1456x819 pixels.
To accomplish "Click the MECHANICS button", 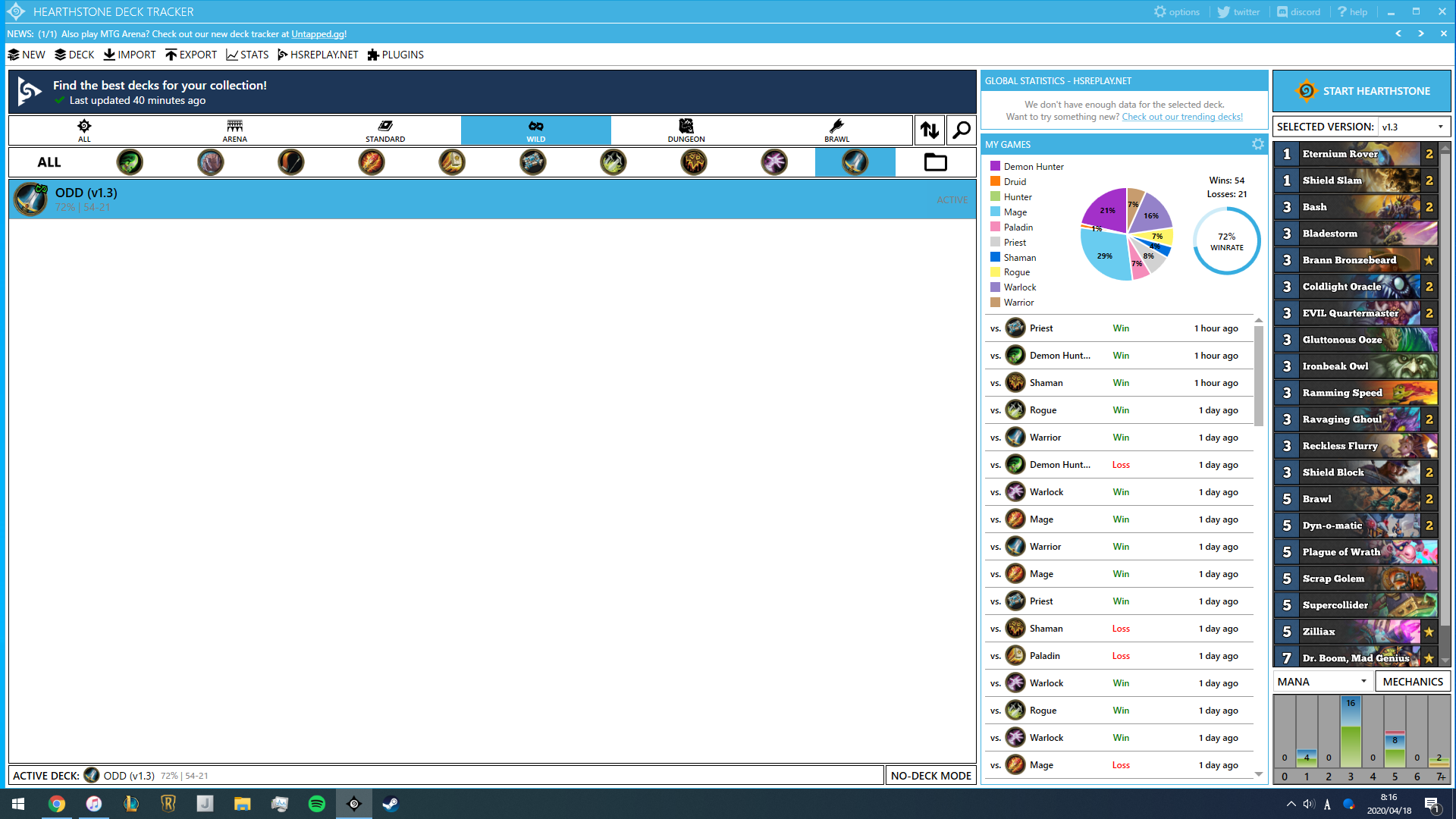I will tap(1413, 681).
